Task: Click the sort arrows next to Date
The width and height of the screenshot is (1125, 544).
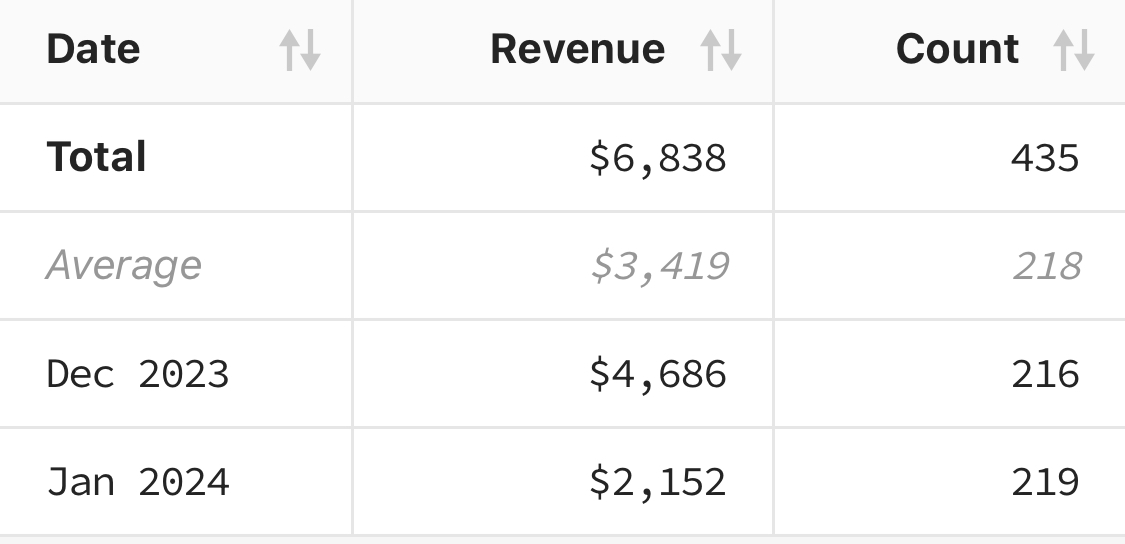Action: tap(299, 50)
